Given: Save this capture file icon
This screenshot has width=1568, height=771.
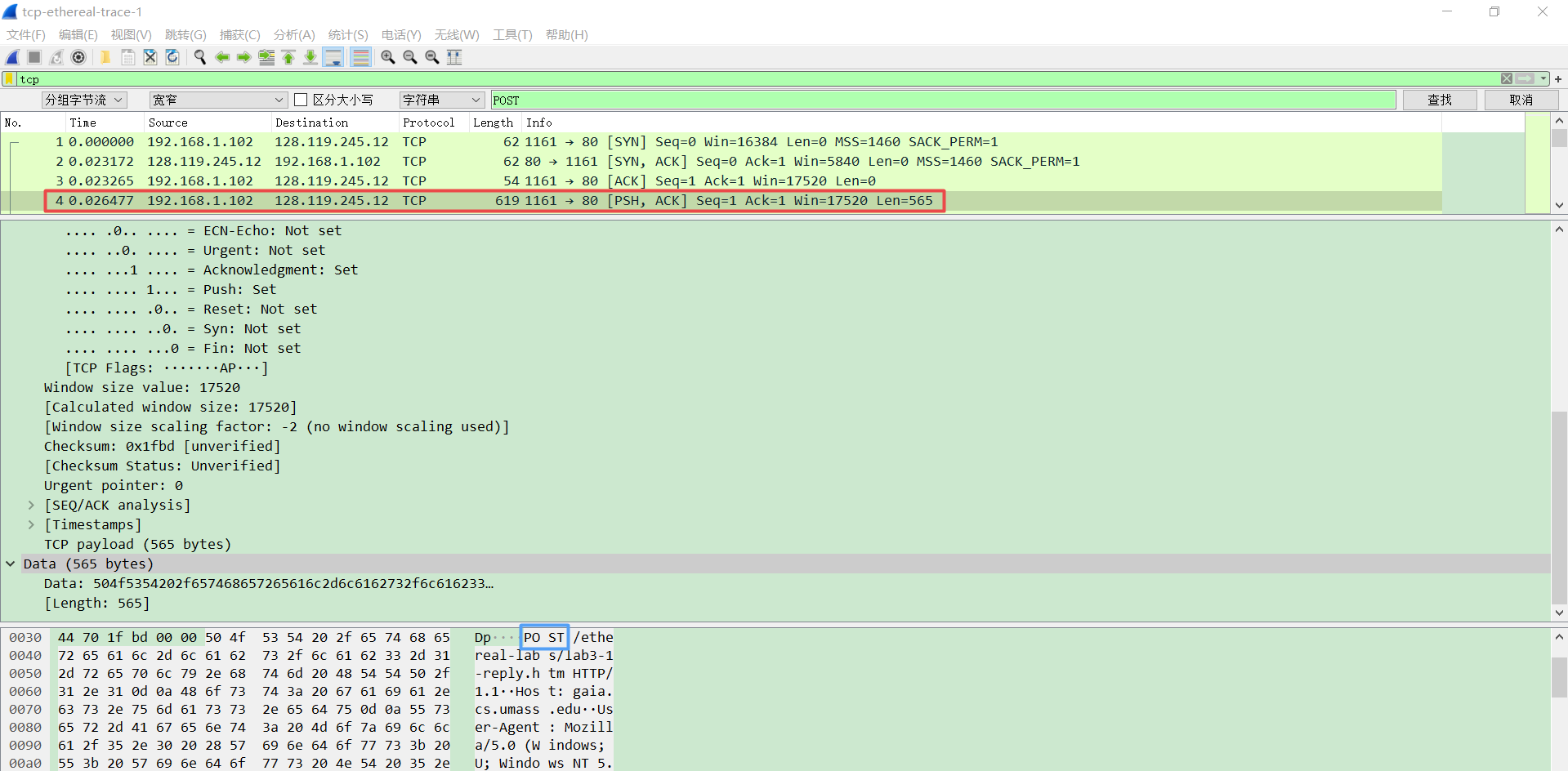Looking at the screenshot, I should [x=128, y=57].
